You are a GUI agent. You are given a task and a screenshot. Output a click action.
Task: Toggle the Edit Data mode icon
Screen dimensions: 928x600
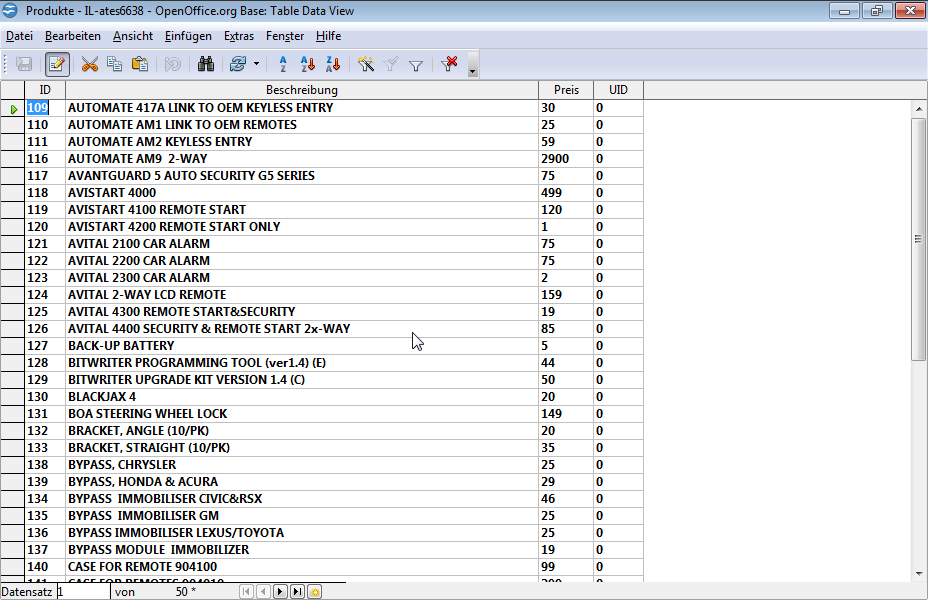point(57,64)
